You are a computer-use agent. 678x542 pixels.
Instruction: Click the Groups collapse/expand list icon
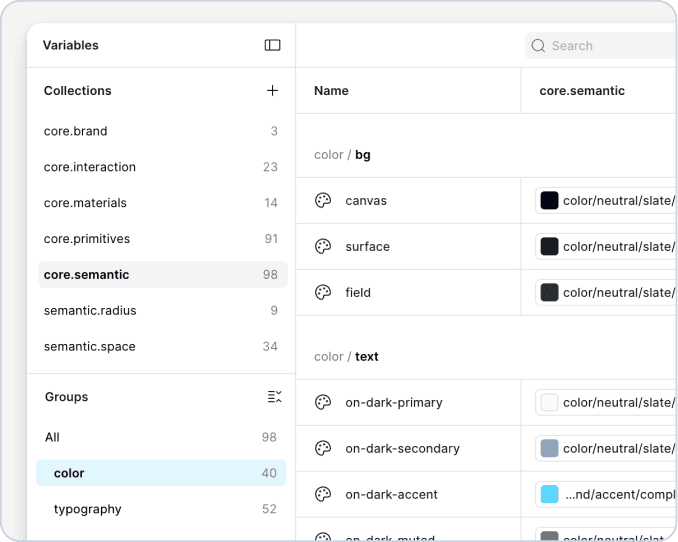(x=274, y=397)
